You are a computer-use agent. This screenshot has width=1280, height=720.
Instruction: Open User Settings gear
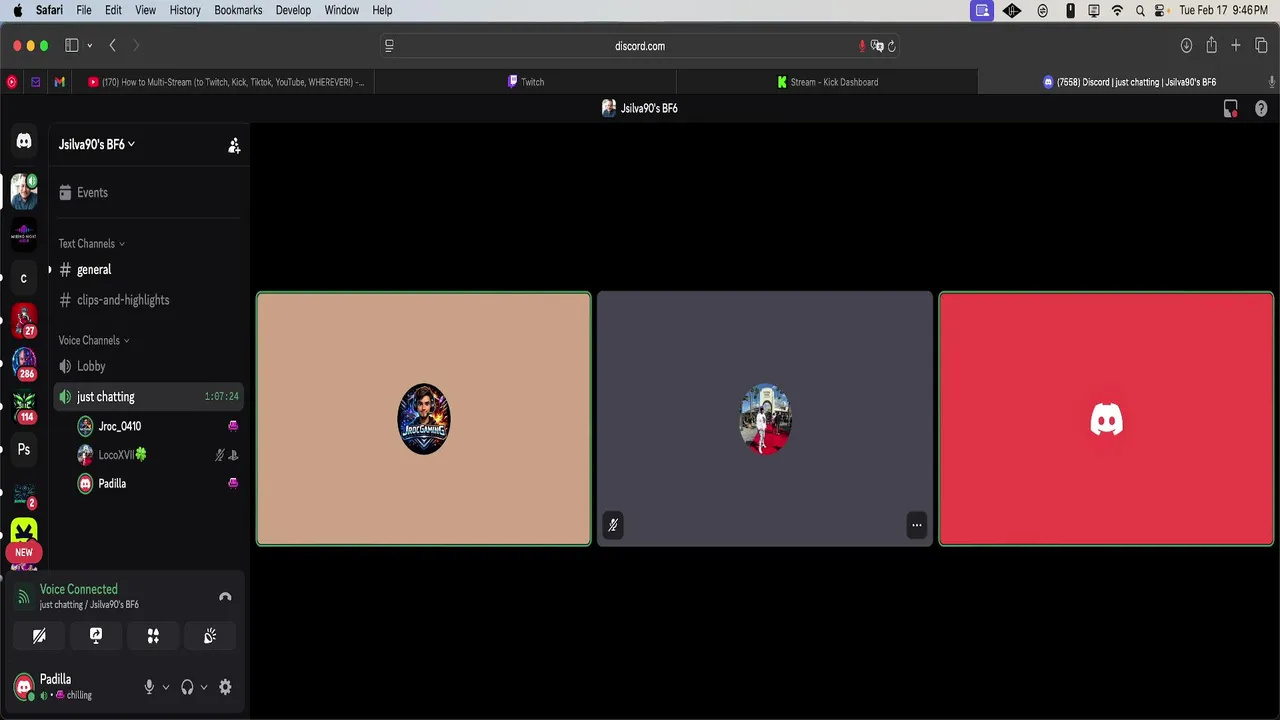[225, 687]
